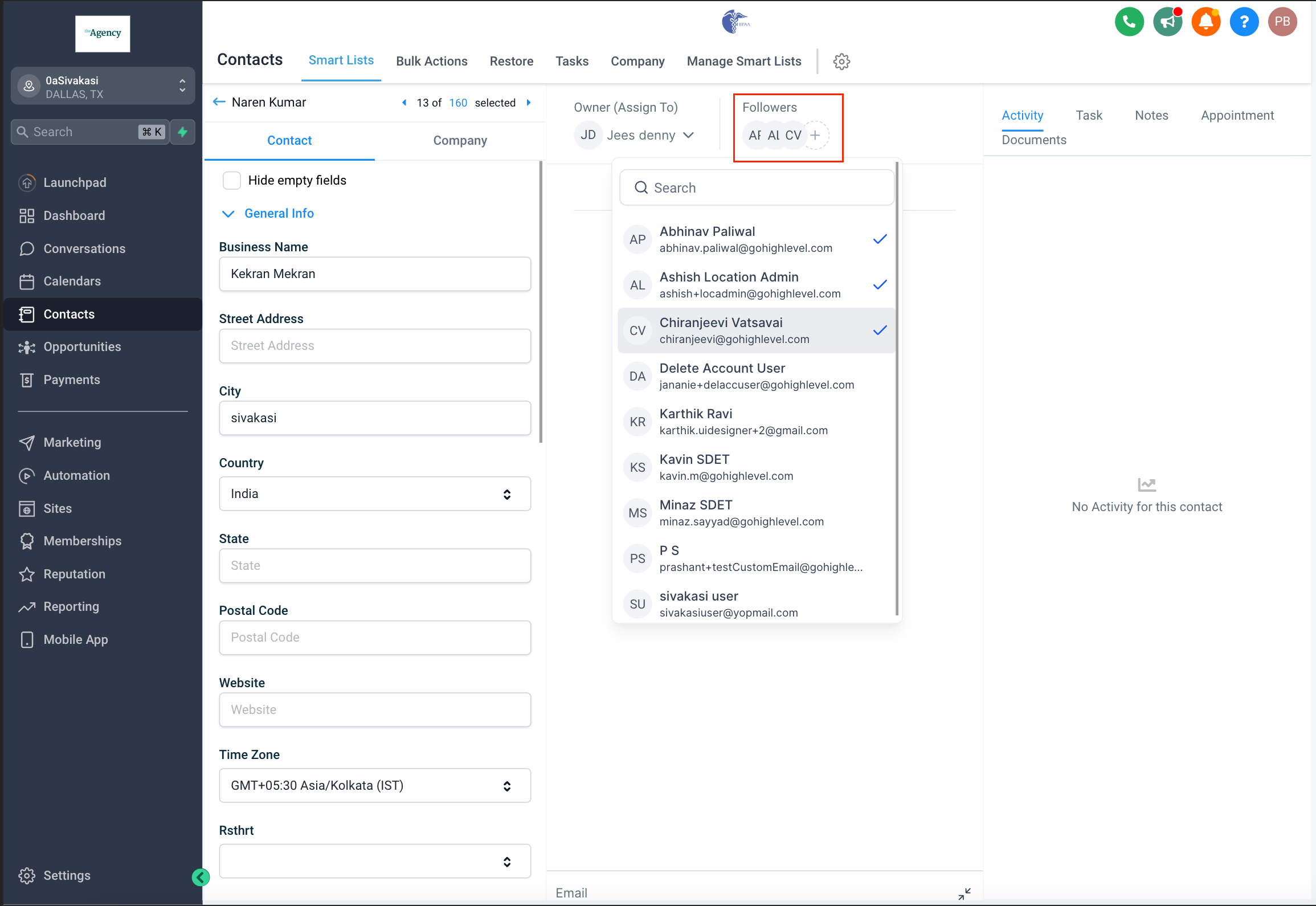1316x906 pixels.
Task: Open the Task tab in activity panel
Action: pyautogui.click(x=1089, y=116)
